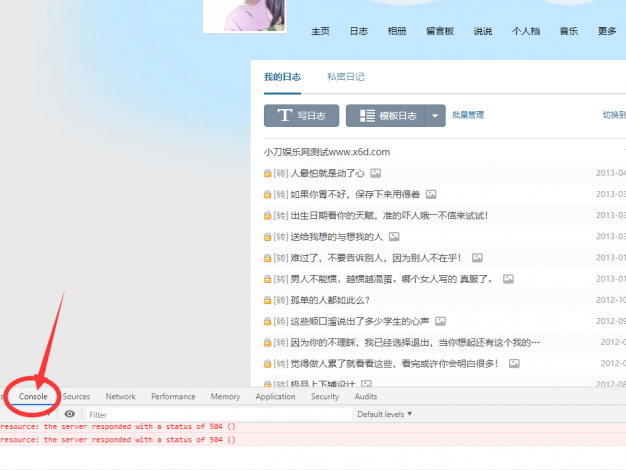Click the 写日志 button

301,116
